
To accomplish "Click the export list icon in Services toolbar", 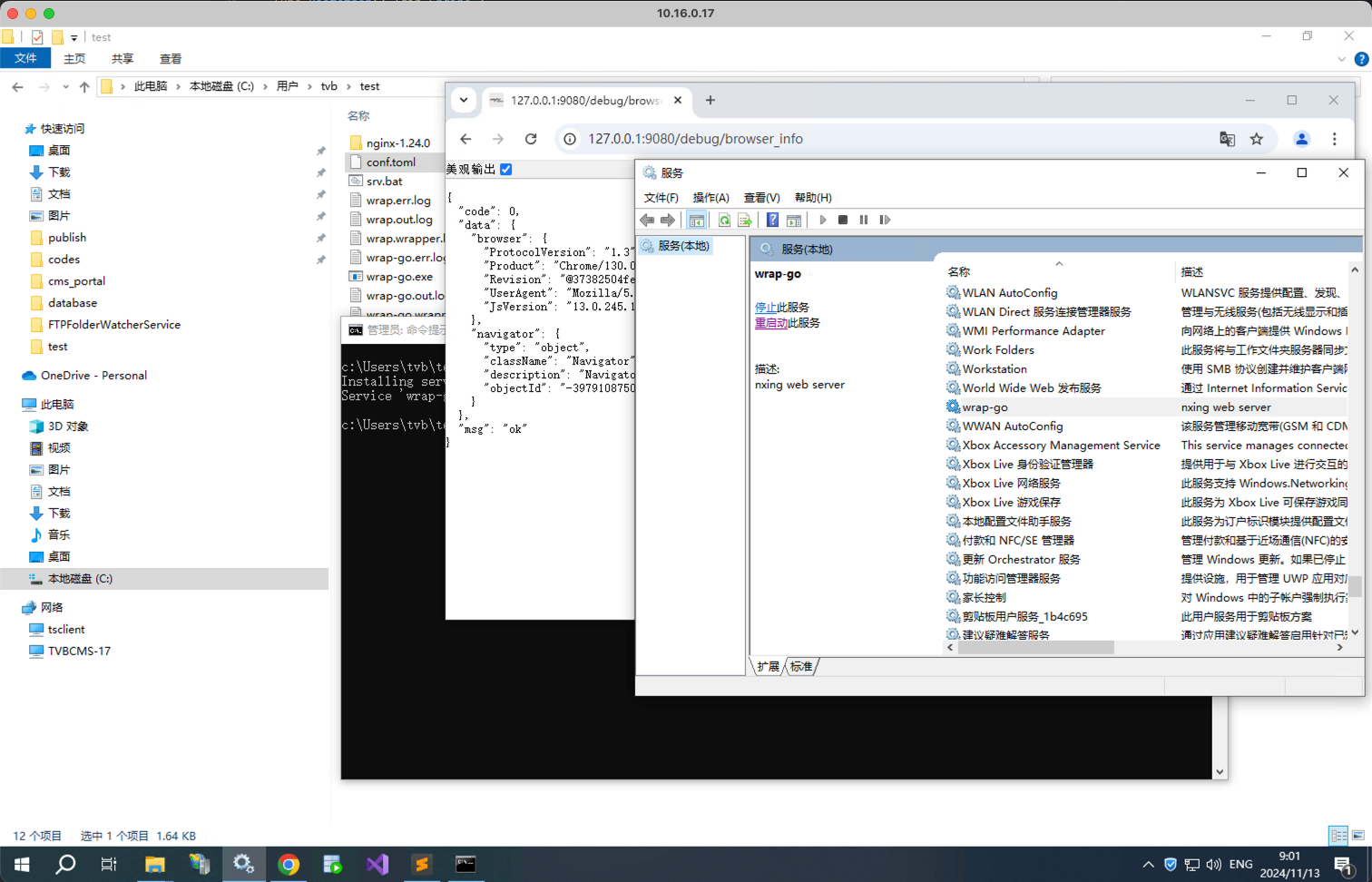I will tap(745, 220).
